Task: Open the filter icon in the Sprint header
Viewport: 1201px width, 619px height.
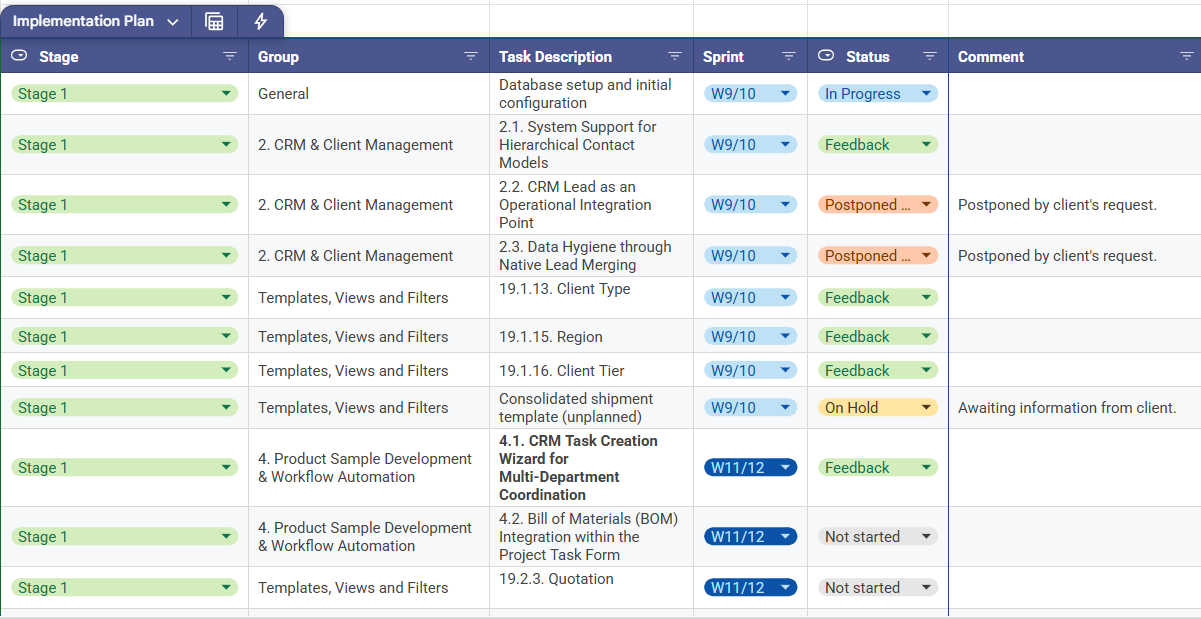Action: point(789,56)
